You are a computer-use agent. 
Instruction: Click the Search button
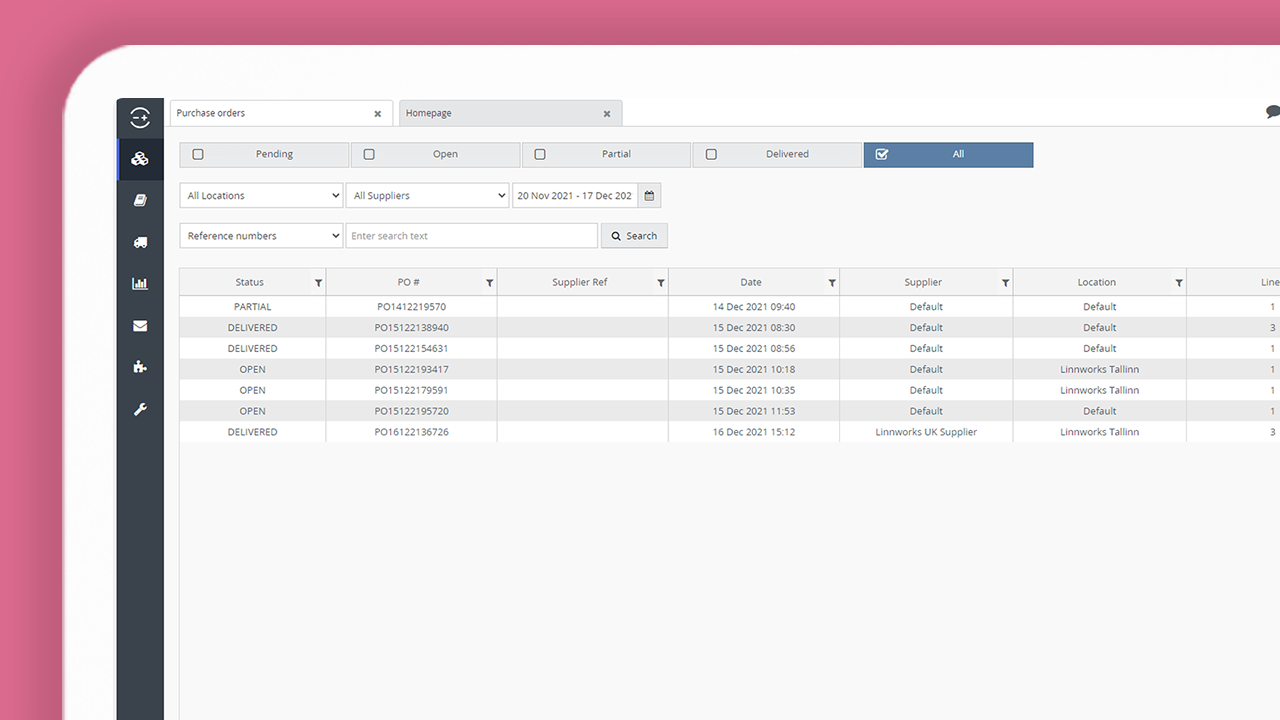(634, 236)
